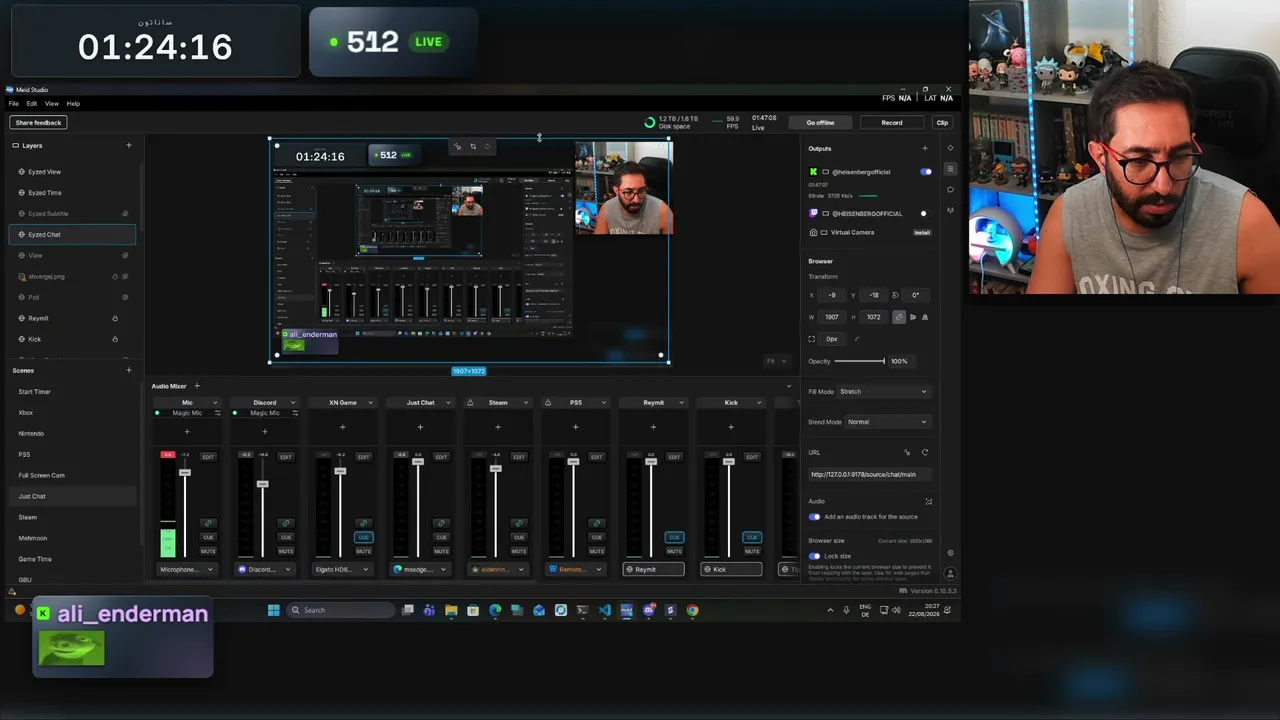
Task: Add a new output with the plus icon
Action: [x=924, y=148]
